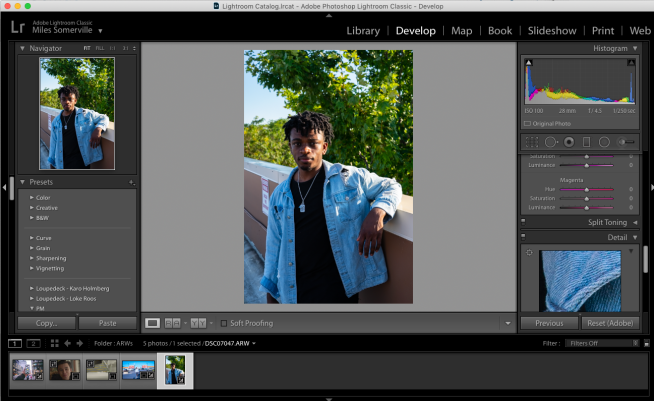Toggle the Split Toning panel switch
654x401 pixels.
(x=523, y=222)
